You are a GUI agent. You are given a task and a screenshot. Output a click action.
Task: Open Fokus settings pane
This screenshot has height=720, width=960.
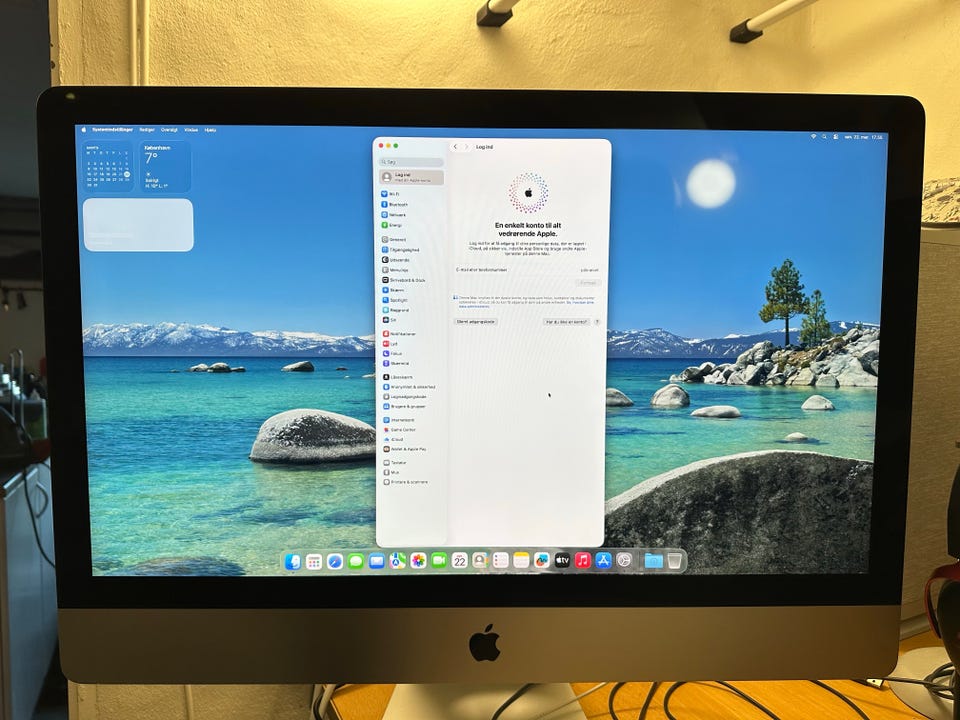(411, 353)
